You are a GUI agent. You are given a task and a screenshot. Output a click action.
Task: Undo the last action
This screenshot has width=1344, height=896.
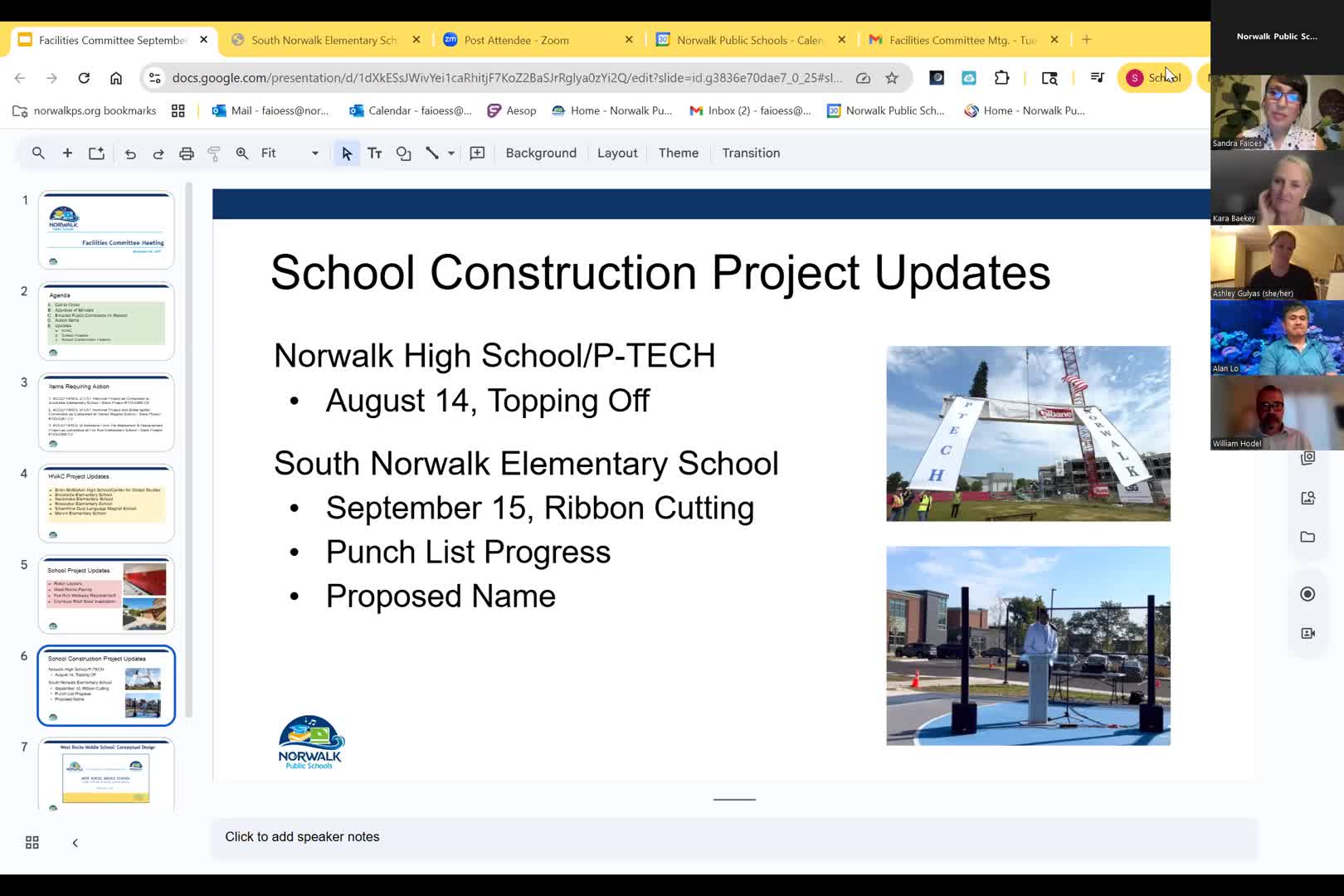click(x=130, y=153)
